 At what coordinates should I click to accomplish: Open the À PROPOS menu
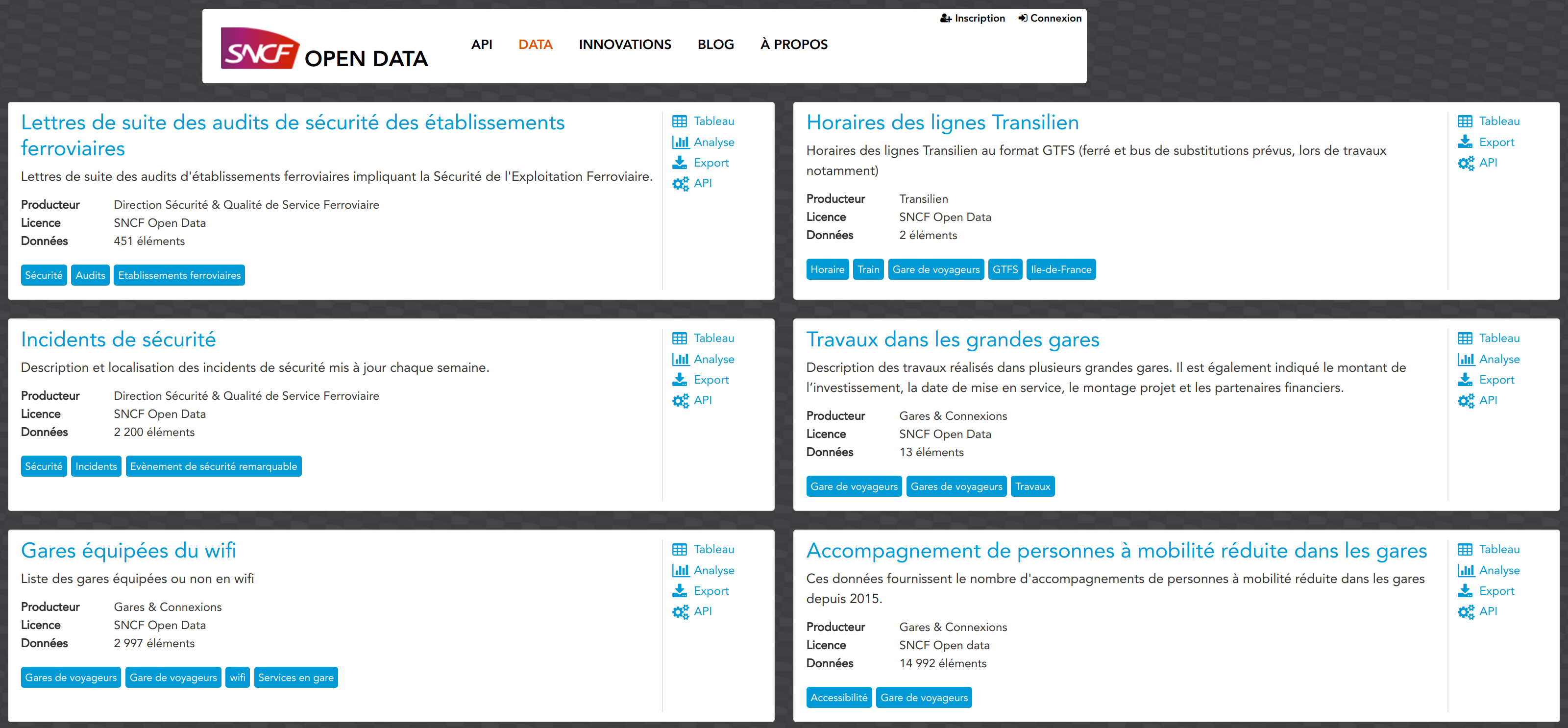coord(793,45)
